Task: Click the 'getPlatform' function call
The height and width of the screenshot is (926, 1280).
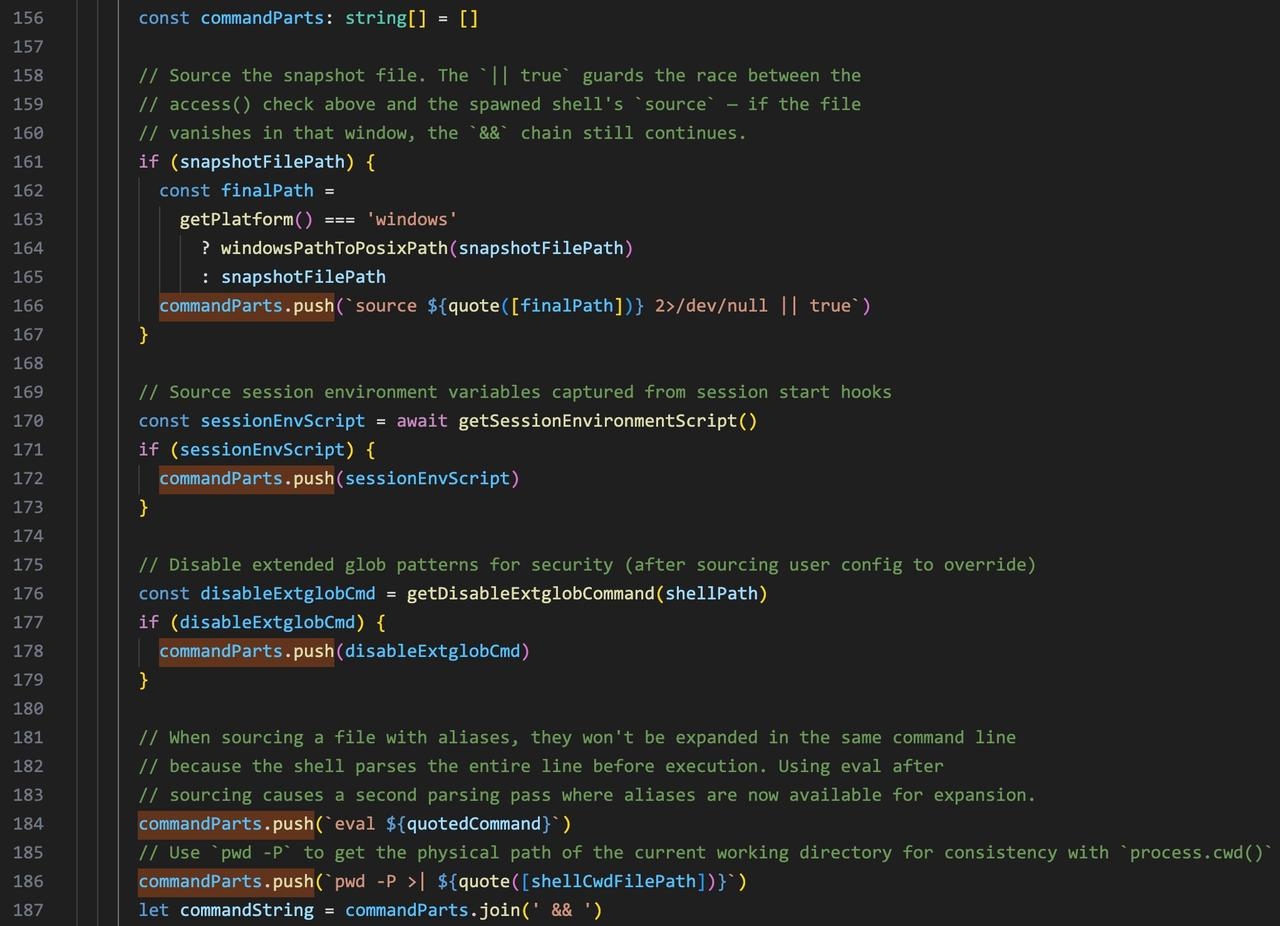Action: pos(237,219)
